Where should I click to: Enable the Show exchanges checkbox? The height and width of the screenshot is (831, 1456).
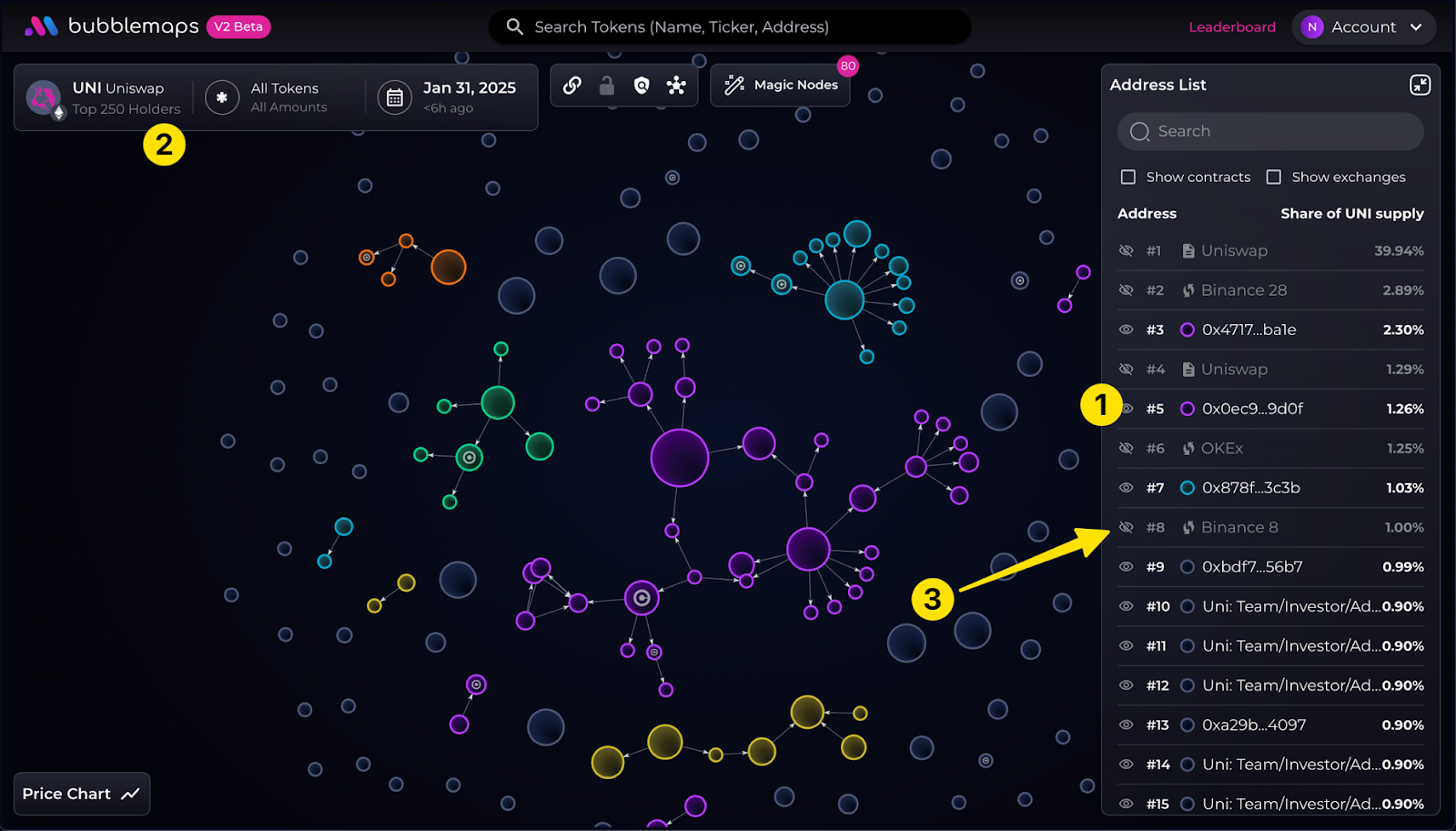point(1274,177)
